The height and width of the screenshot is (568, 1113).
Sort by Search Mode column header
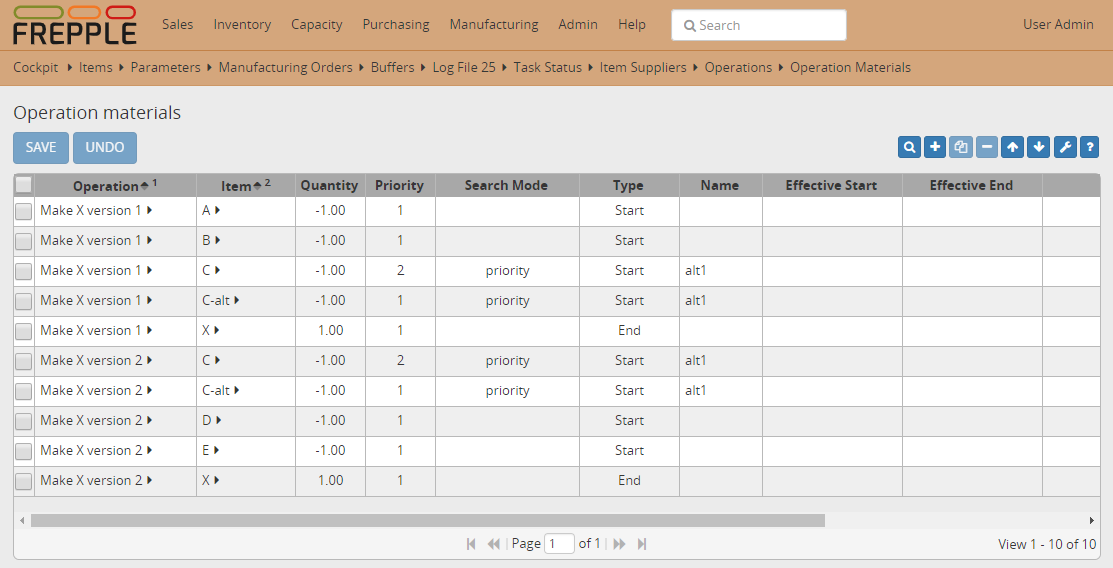pos(507,185)
